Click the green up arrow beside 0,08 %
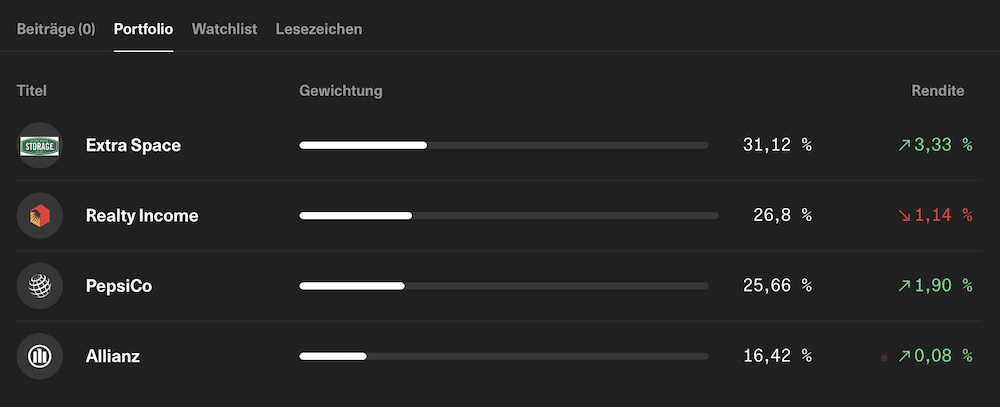The width and height of the screenshot is (1000, 407). 904,356
